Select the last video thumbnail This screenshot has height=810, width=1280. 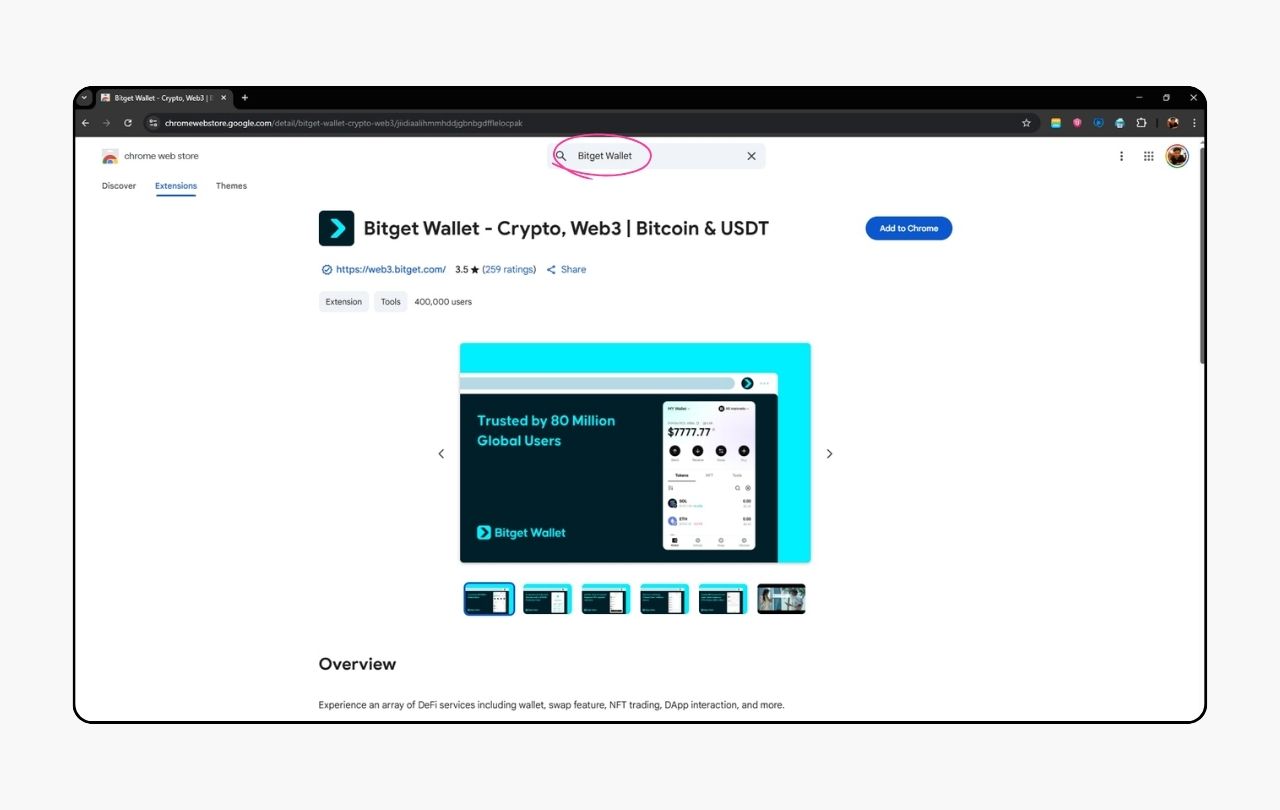782,599
